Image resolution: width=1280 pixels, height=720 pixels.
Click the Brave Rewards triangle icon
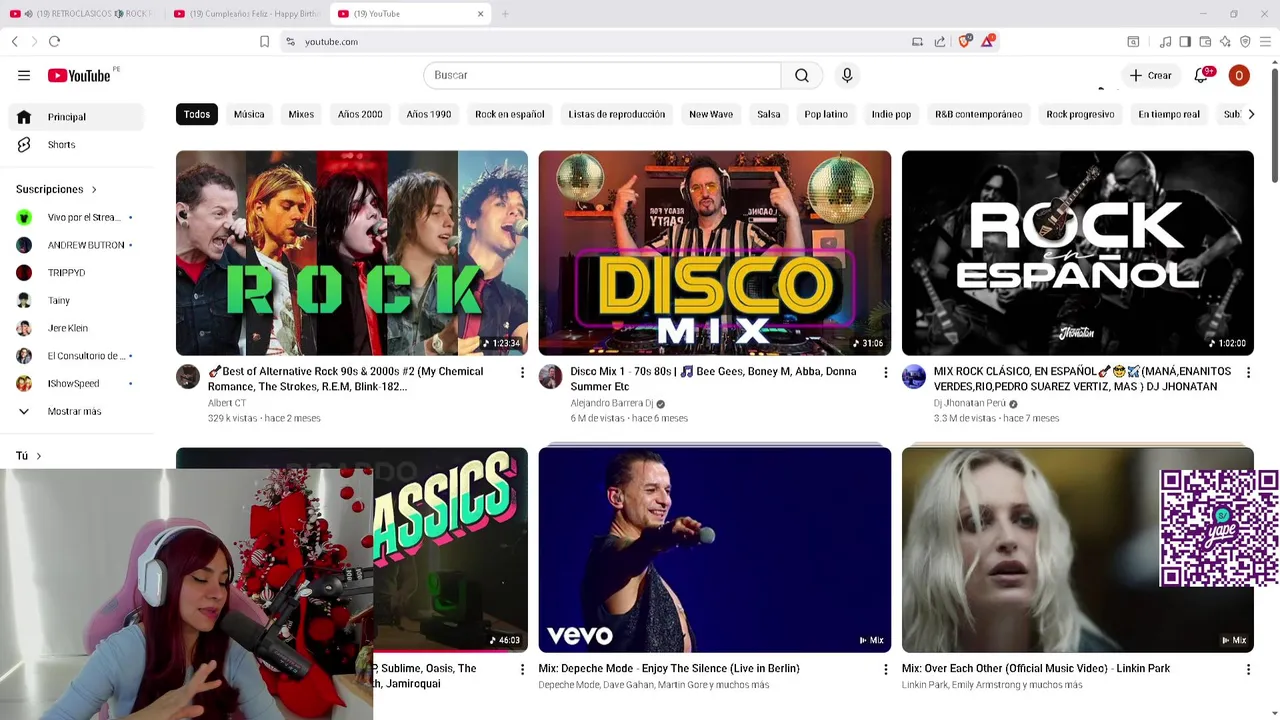[x=988, y=41]
